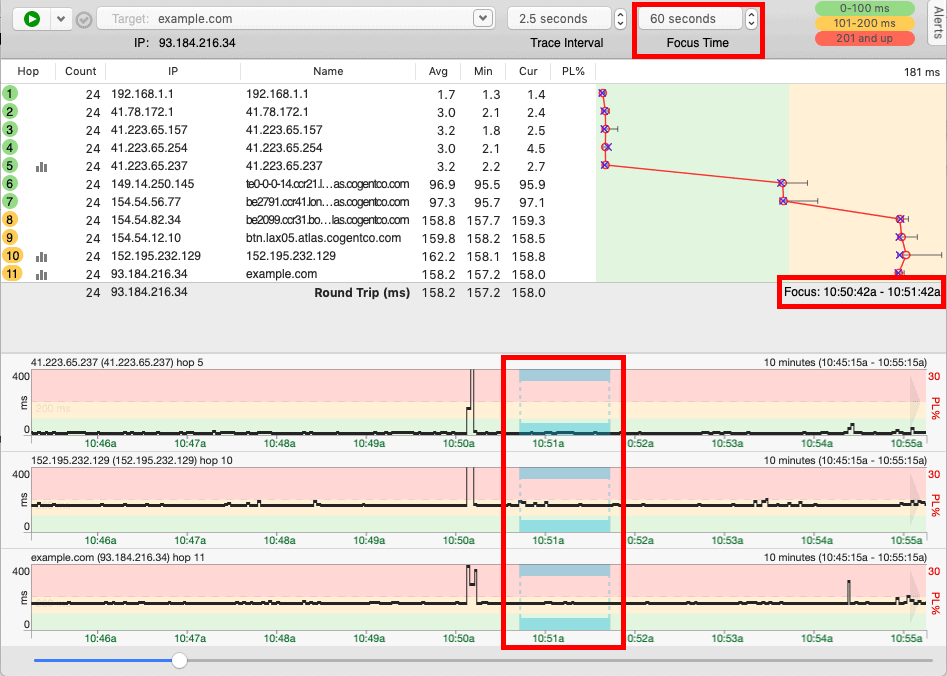The height and width of the screenshot is (676, 947).
Task: Sort by the Avg column header
Action: click(x=438, y=71)
